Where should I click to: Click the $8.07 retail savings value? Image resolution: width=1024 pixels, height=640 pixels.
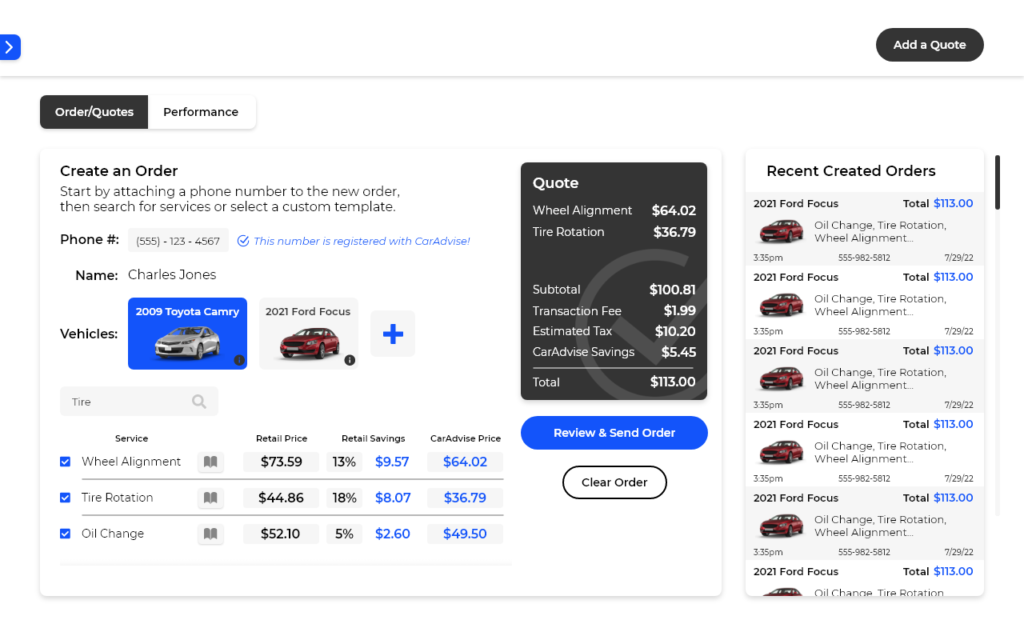[x=392, y=498]
